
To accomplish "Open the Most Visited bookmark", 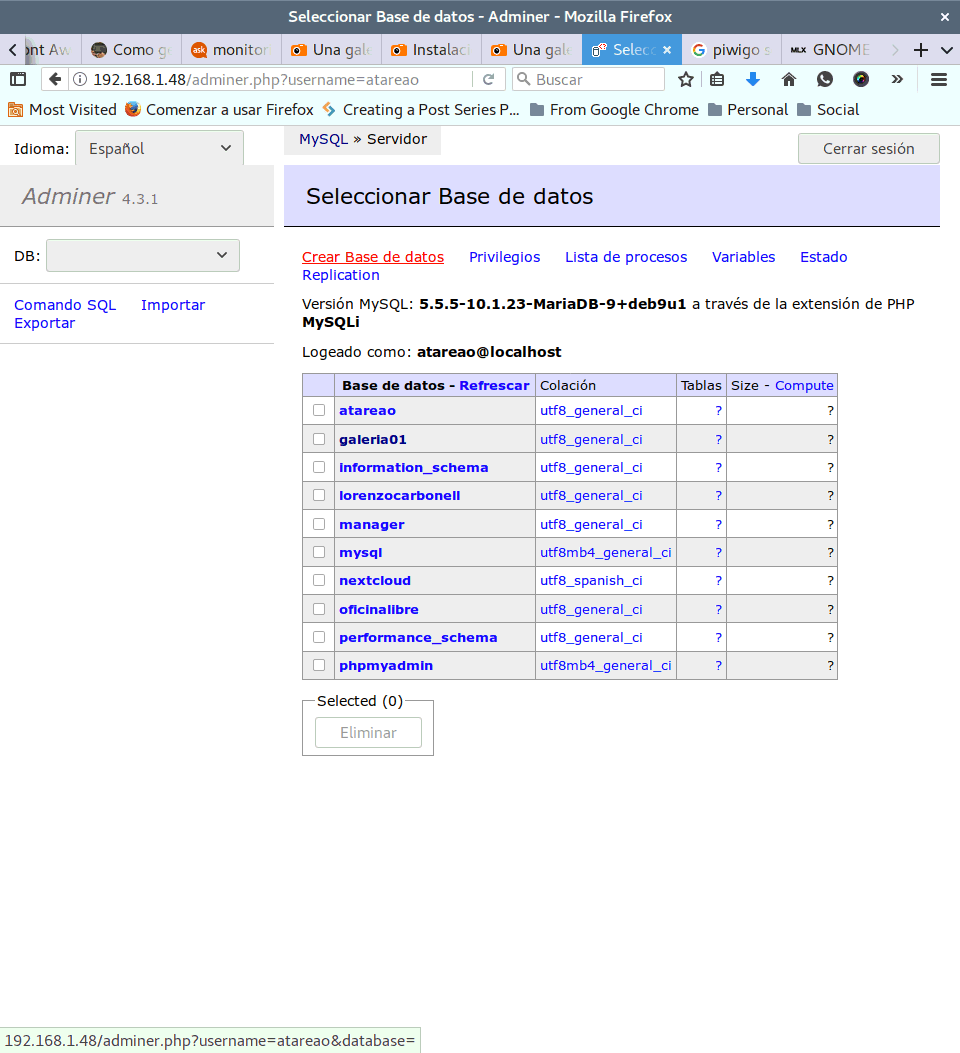I will [62, 109].
